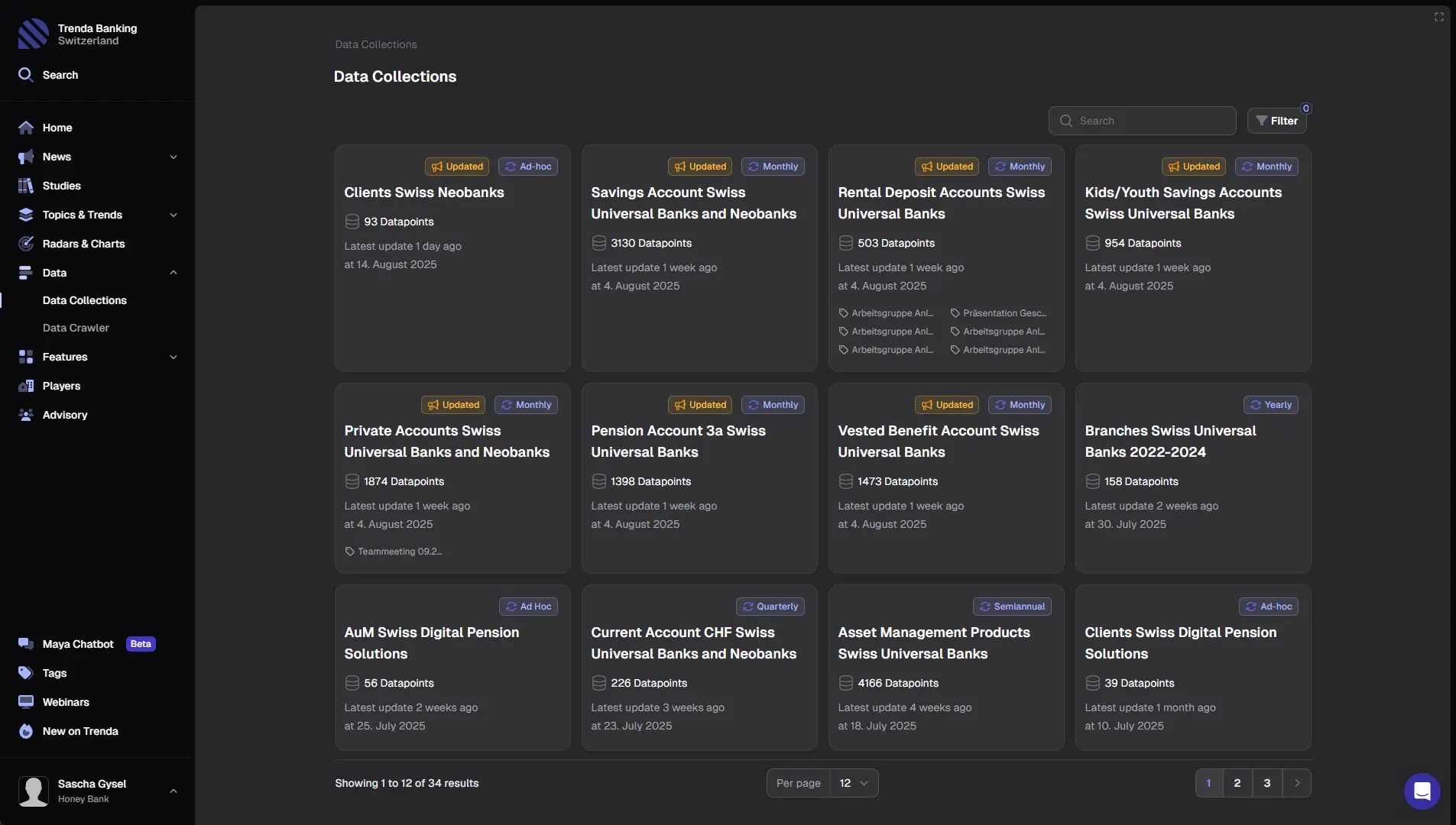
Task: Select the Players sidebar icon
Action: click(x=25, y=387)
